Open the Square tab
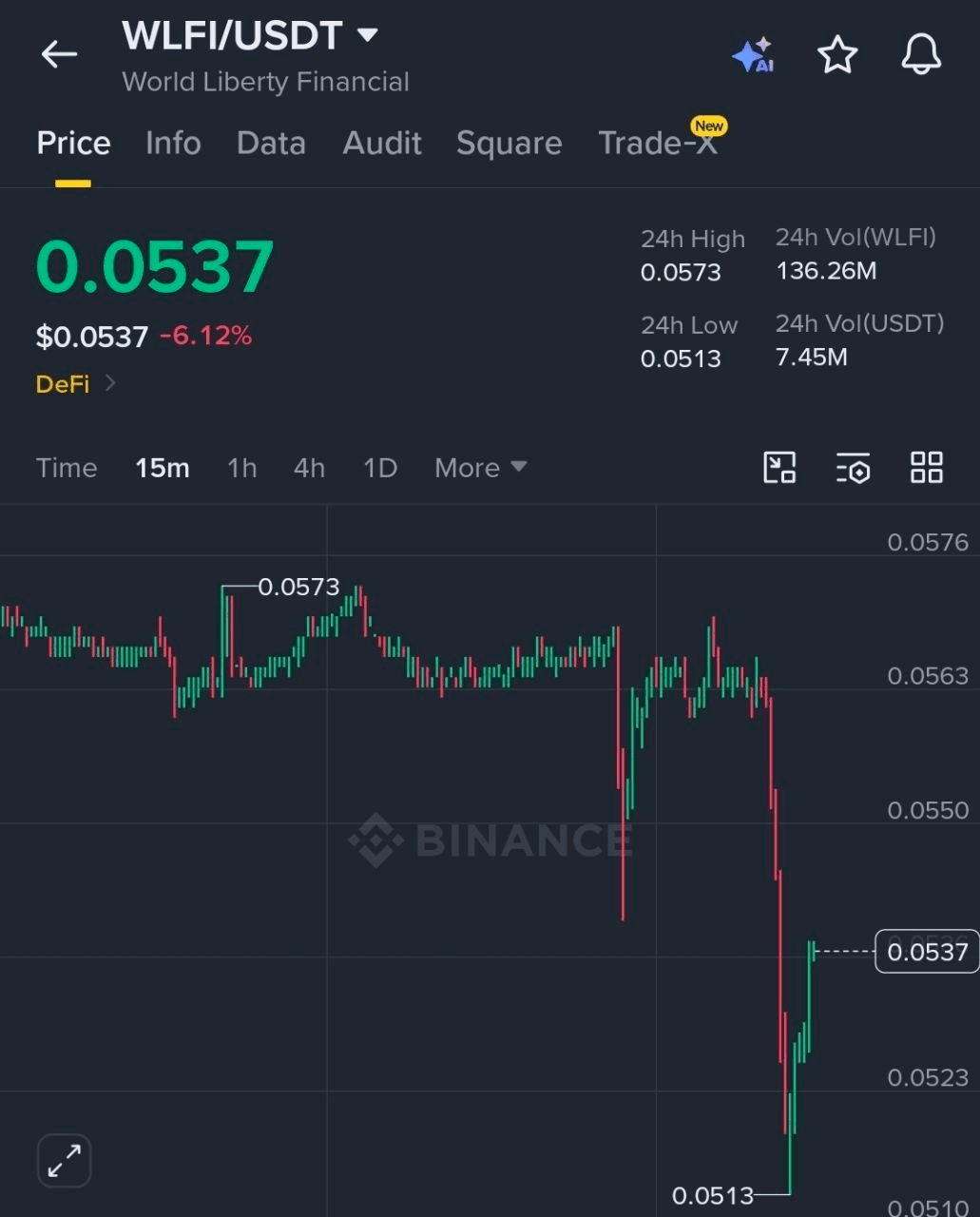The image size is (980, 1217). (509, 144)
